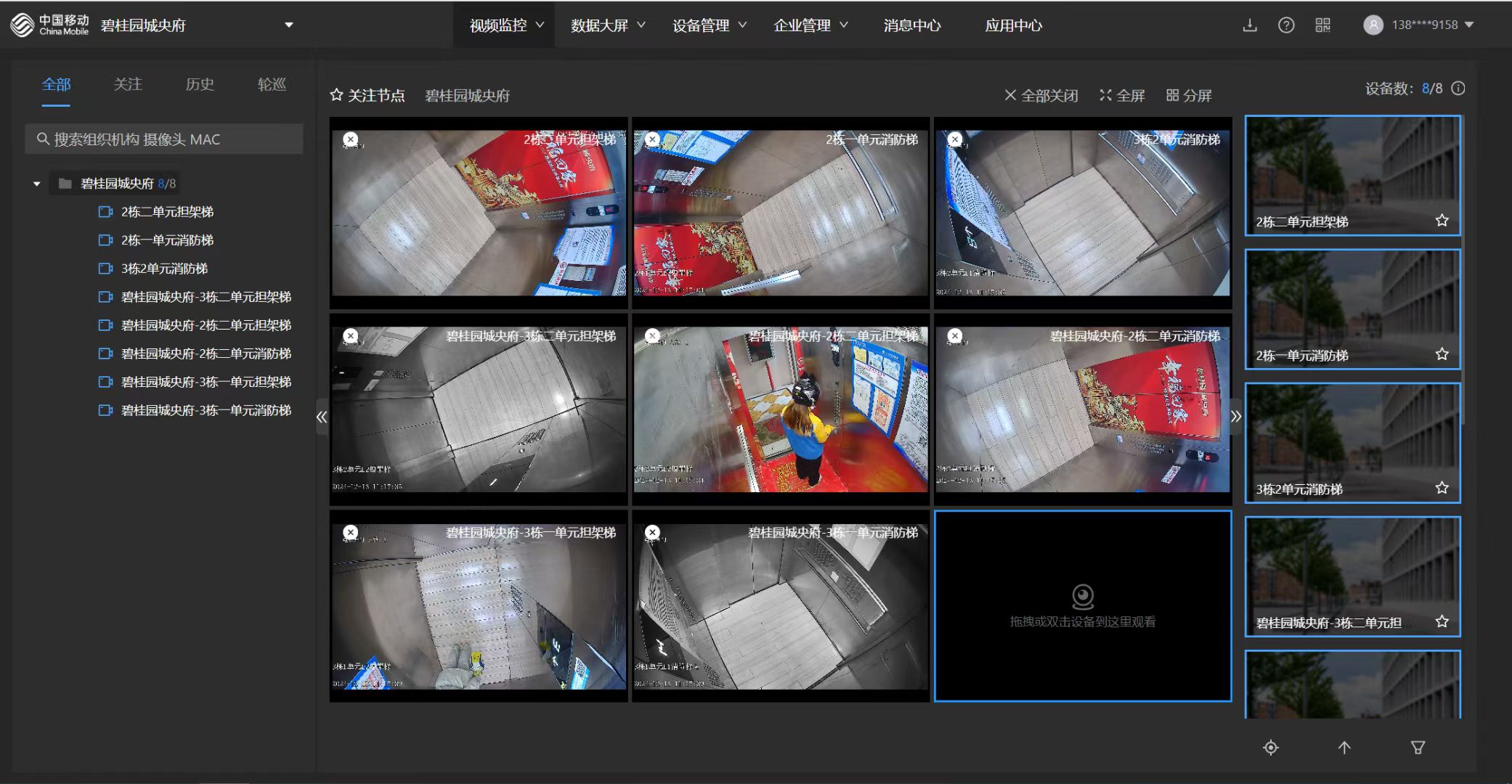The image size is (1512, 784).
Task: Favorite the 3栋2单元消防梯 camera
Action: click(1442, 488)
